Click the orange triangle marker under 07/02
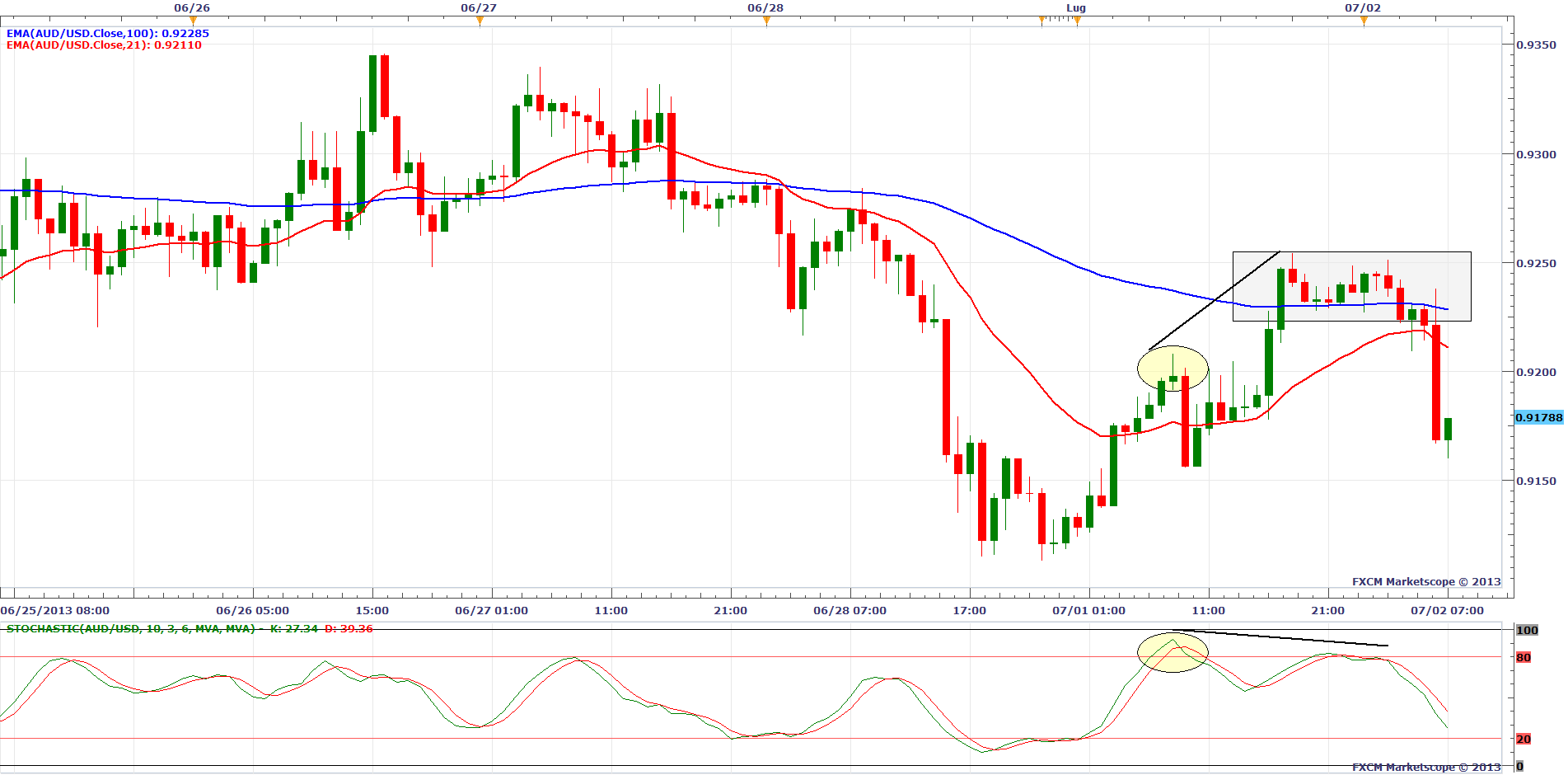 1364,21
